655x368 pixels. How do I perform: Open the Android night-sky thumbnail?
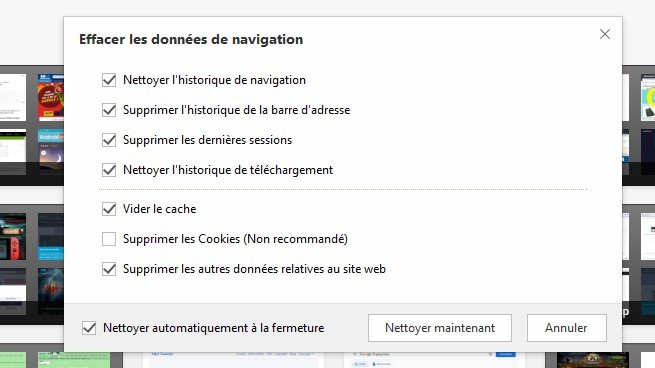click(x=51, y=152)
